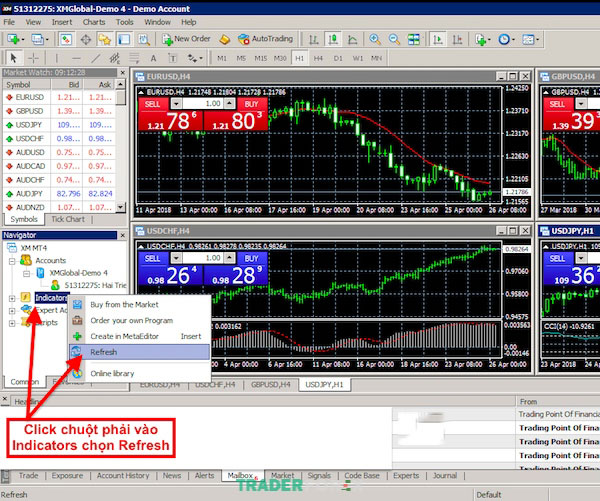
Task: Click the Zoom In magnifier
Action: (375, 39)
